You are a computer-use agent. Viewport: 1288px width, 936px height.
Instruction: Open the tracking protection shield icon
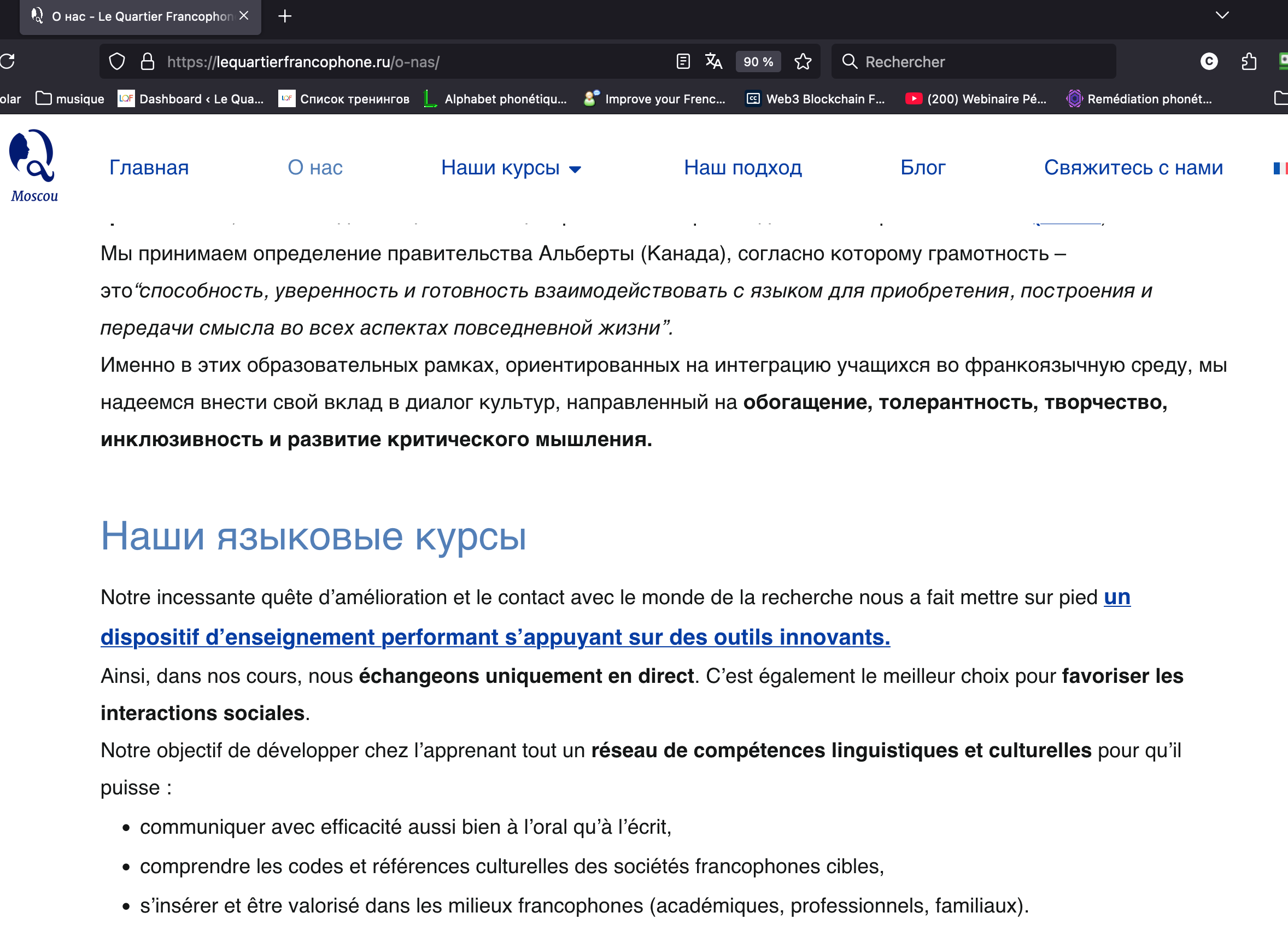pos(117,61)
